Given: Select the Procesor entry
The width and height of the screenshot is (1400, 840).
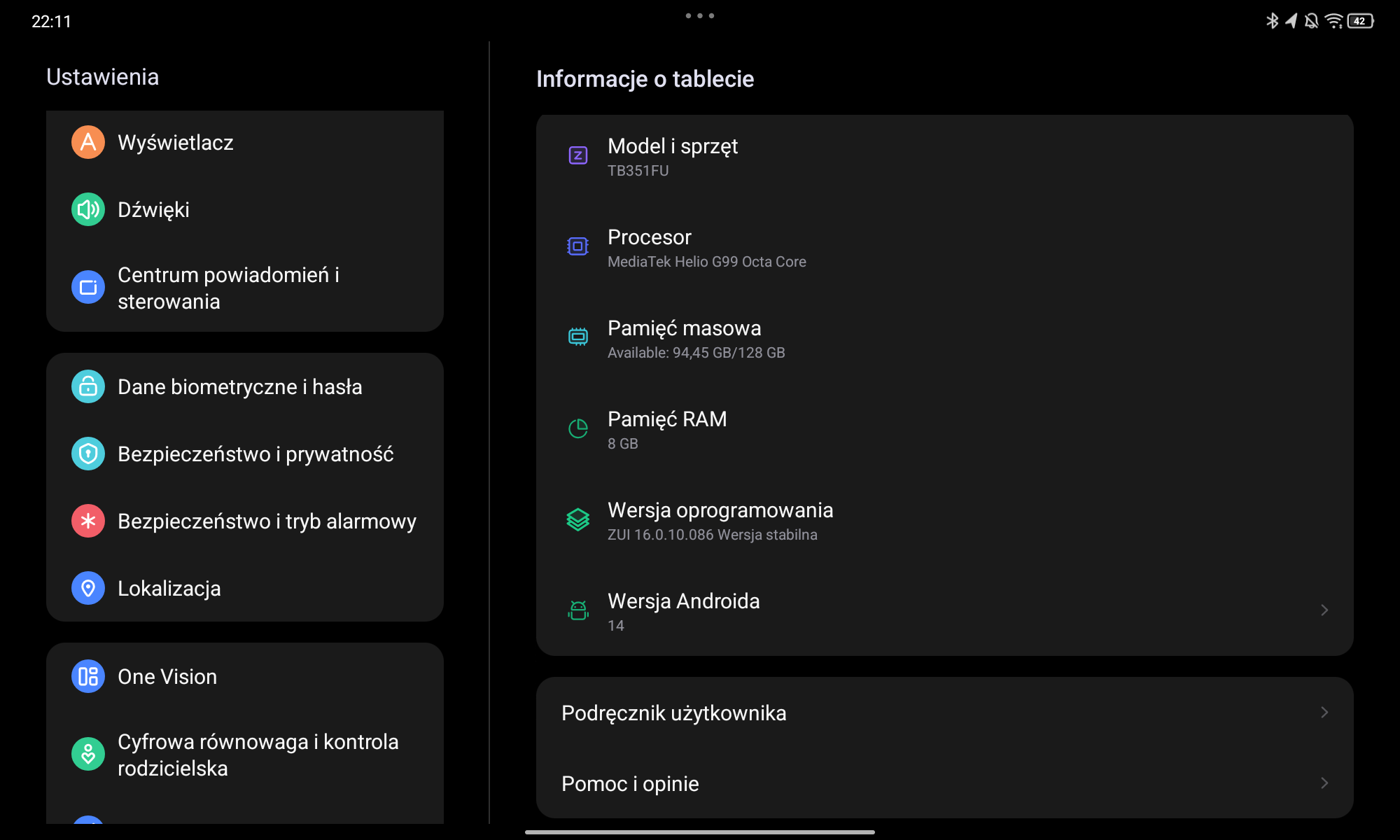Looking at the screenshot, I should pyautogui.click(x=945, y=246).
